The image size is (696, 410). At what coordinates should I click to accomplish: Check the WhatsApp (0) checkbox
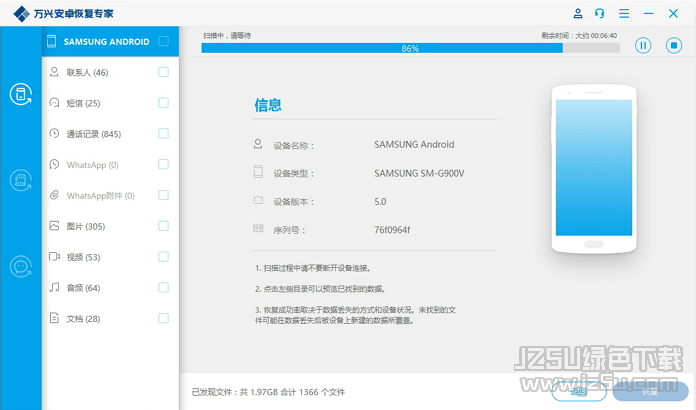coord(163,165)
